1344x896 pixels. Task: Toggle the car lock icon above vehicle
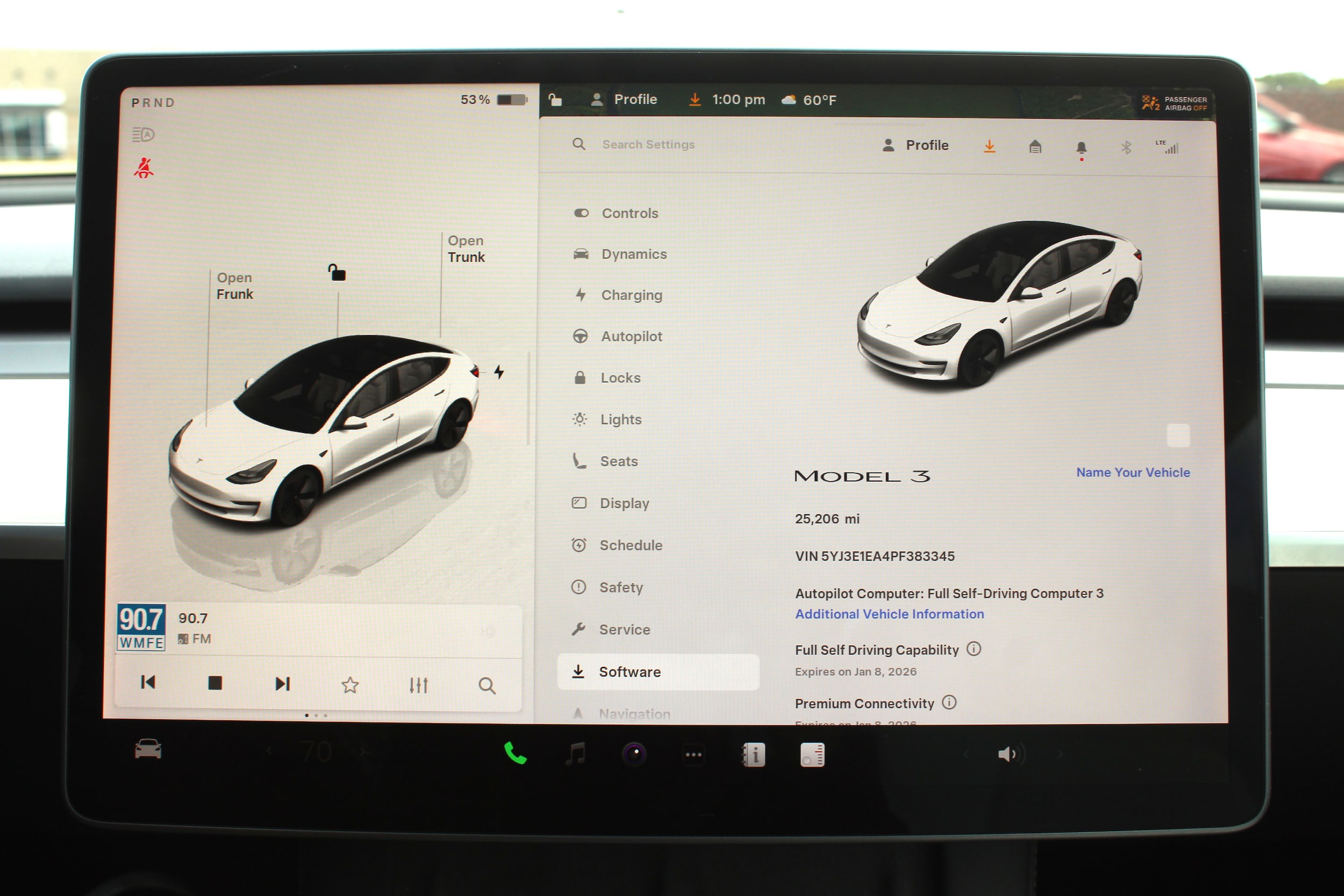click(337, 273)
